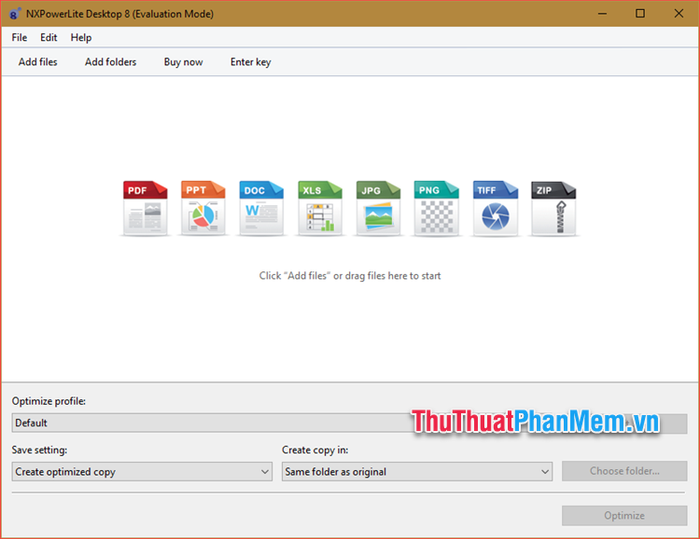700x539 pixels.
Task: Click the XLS spreadsheet file icon
Action: click(x=319, y=208)
